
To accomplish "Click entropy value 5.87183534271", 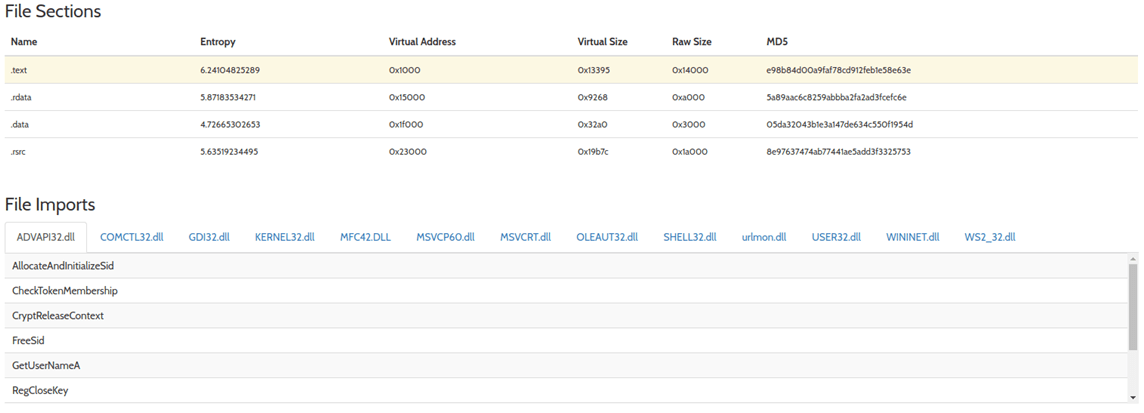I will (x=228, y=97).
